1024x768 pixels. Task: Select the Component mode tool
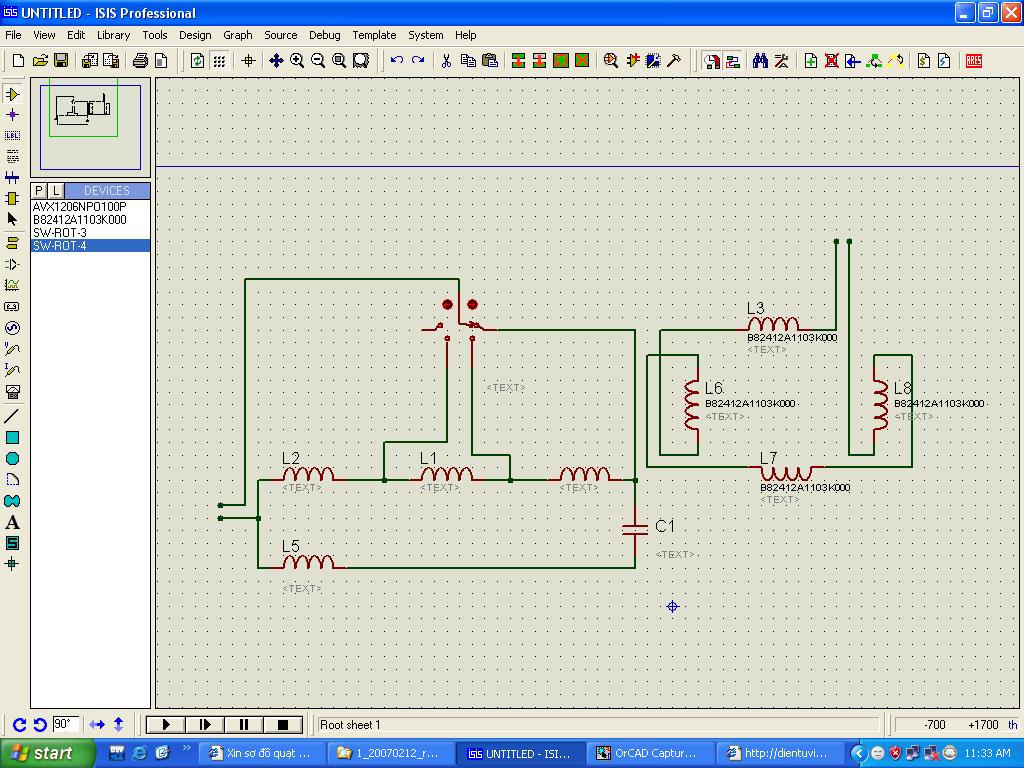tap(13, 94)
